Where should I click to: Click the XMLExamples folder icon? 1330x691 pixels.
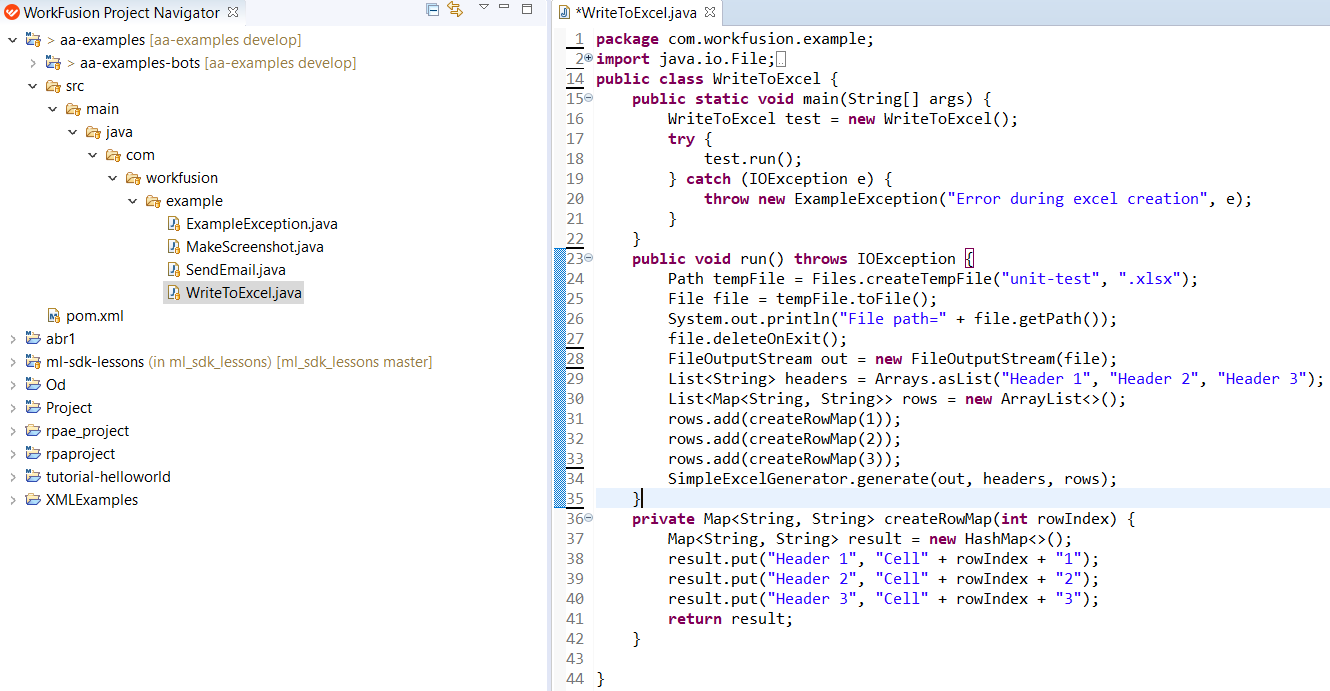pyautogui.click(x=33, y=500)
